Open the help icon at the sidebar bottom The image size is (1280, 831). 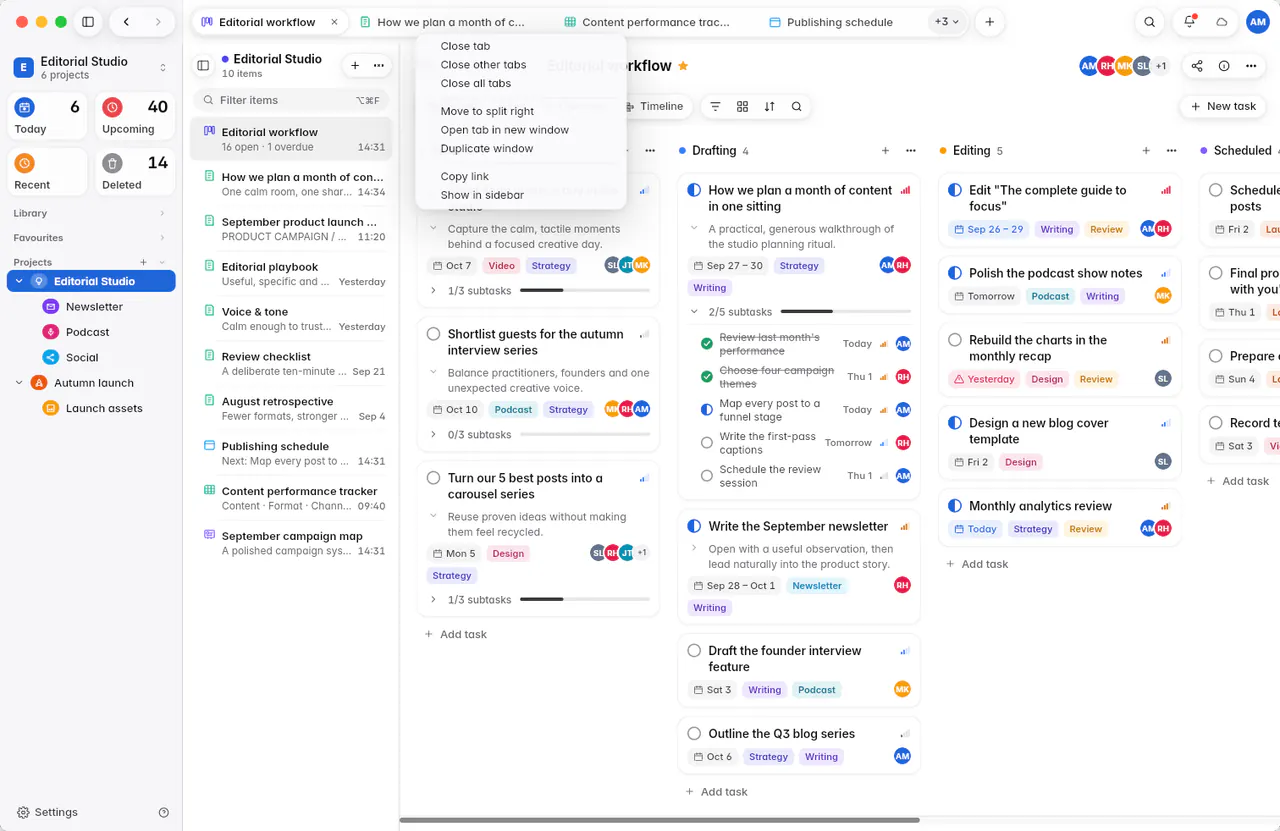pyautogui.click(x=164, y=813)
